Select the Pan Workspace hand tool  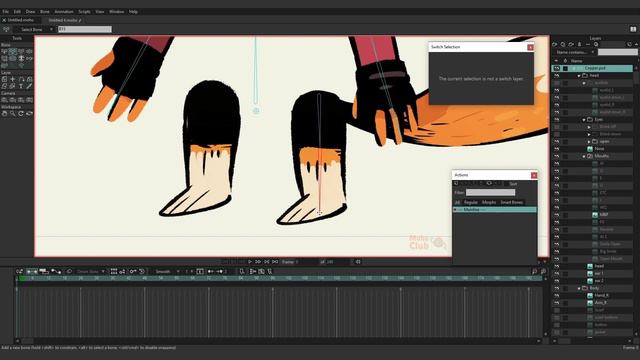[x=4, y=114]
